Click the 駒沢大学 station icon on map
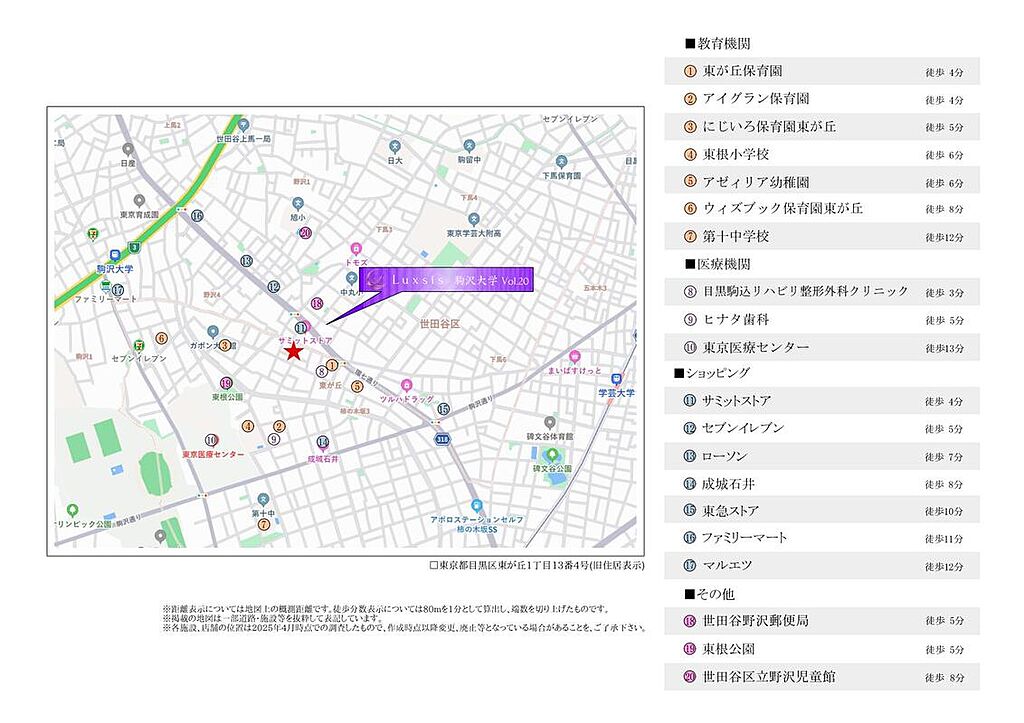1024x723 pixels. coord(116,255)
